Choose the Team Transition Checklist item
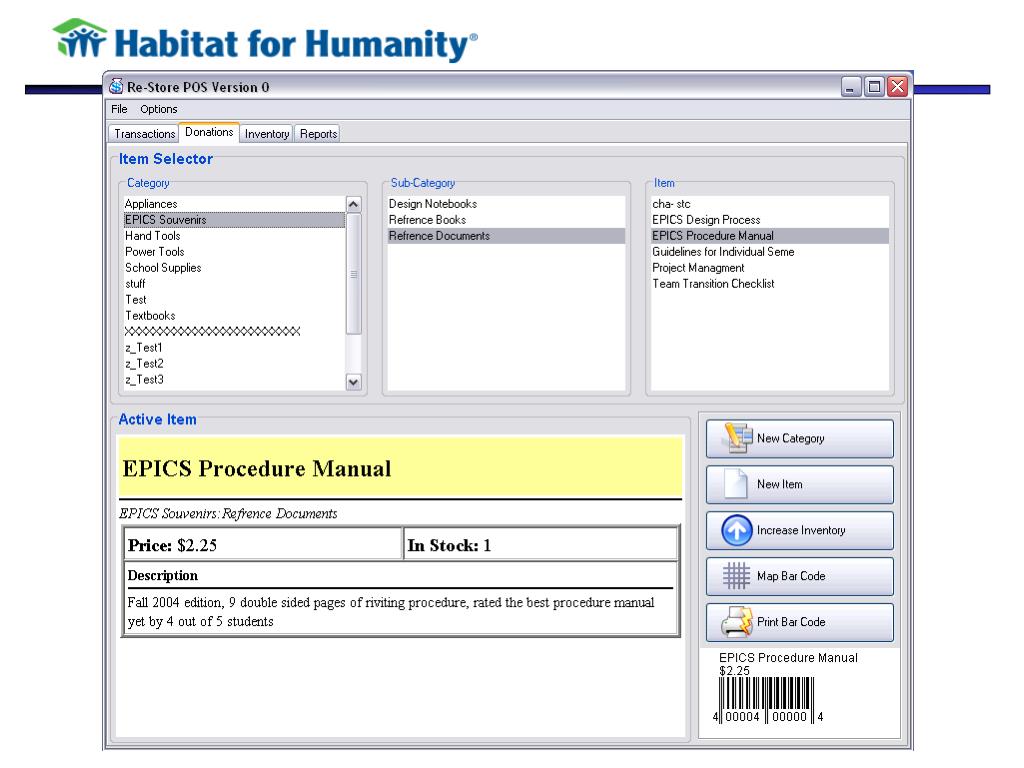The width and height of the screenshot is (1024, 768). [x=769, y=284]
